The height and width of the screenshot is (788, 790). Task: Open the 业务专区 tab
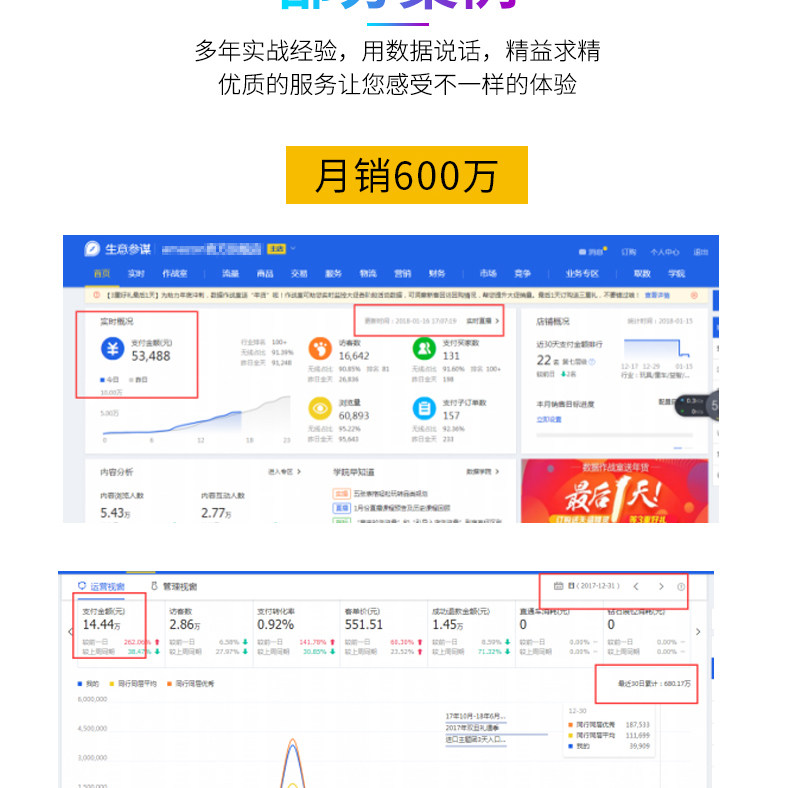582,273
